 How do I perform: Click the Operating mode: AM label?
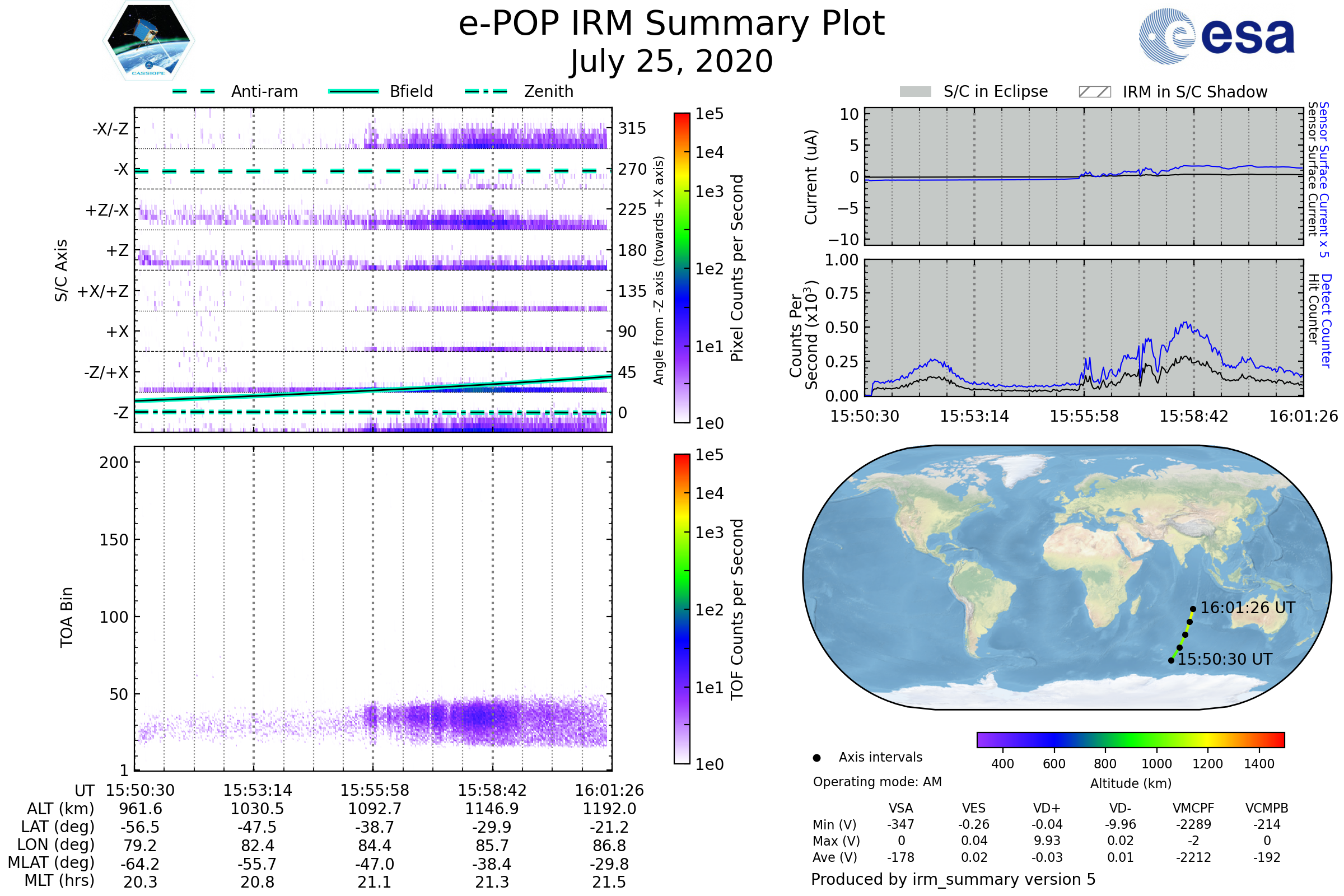click(x=877, y=782)
